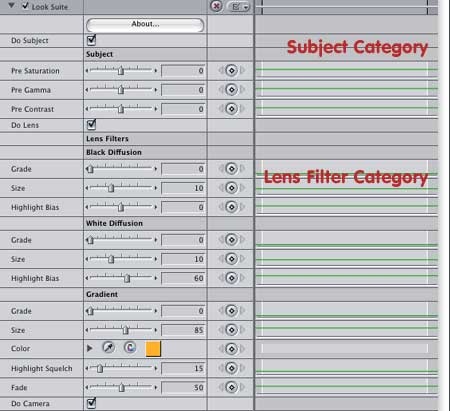Open the About... button
Screen dimensions: 450x411
click(145, 25)
